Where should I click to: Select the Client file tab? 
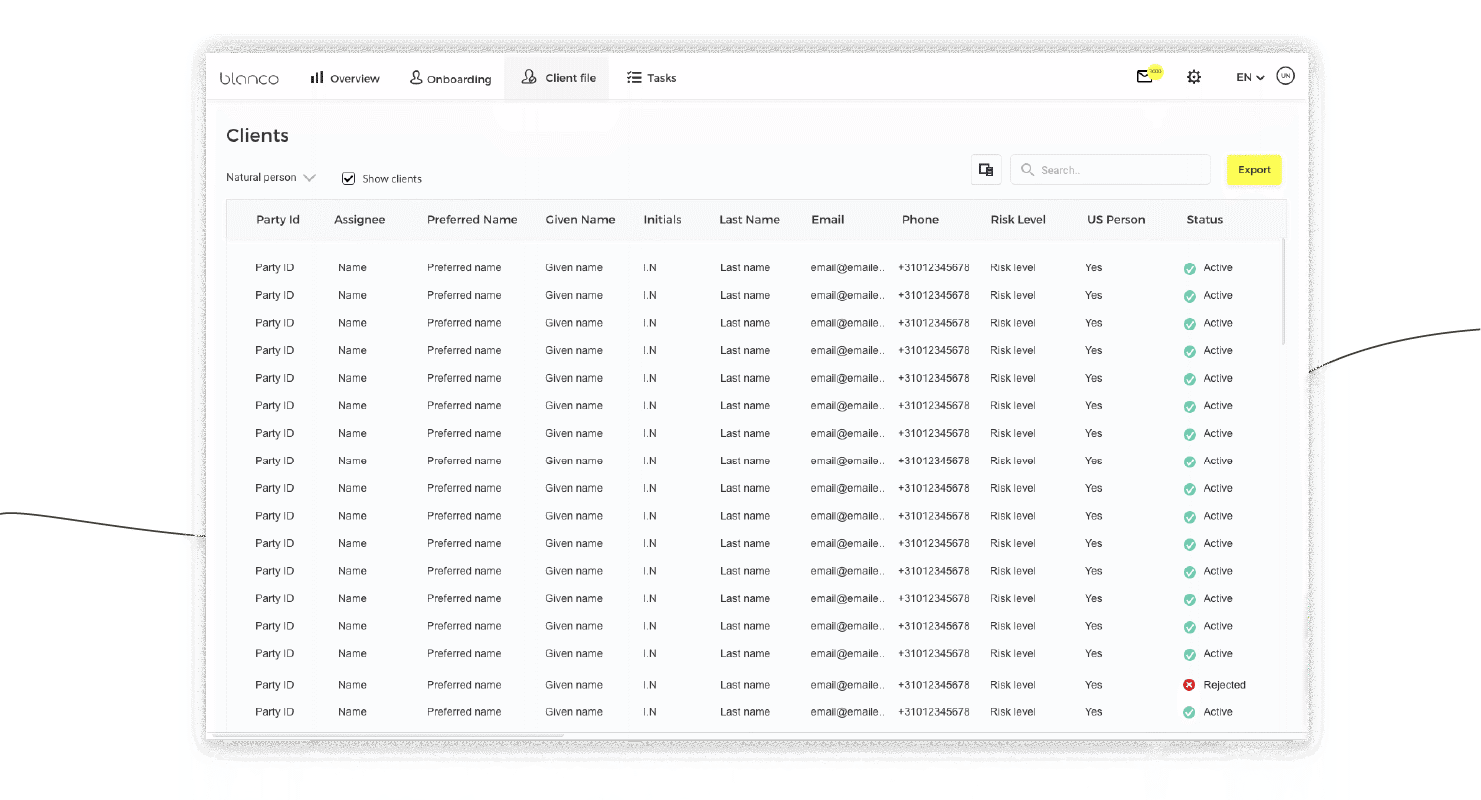click(x=557, y=78)
